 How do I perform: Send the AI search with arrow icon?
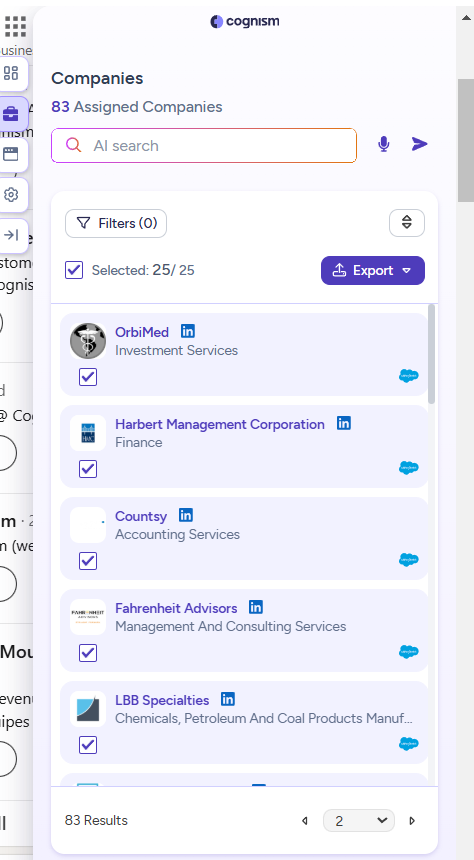tap(419, 144)
